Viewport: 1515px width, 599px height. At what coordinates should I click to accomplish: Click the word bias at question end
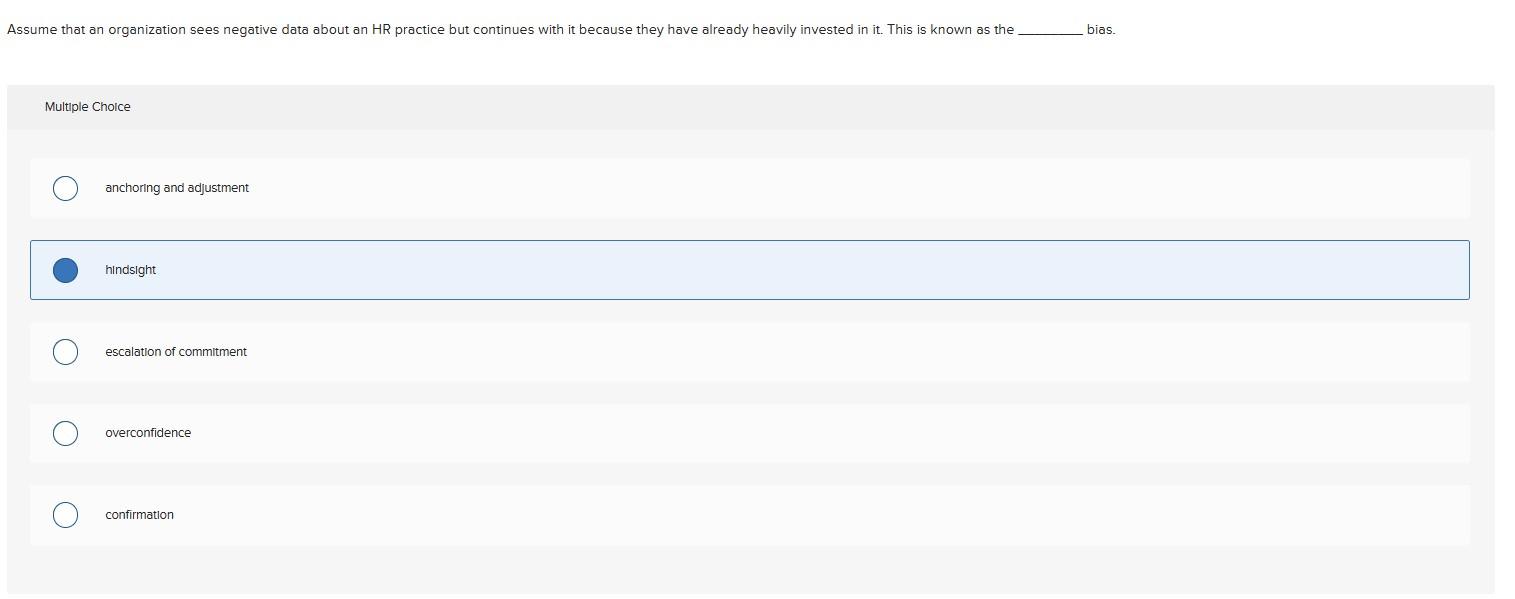click(1100, 30)
